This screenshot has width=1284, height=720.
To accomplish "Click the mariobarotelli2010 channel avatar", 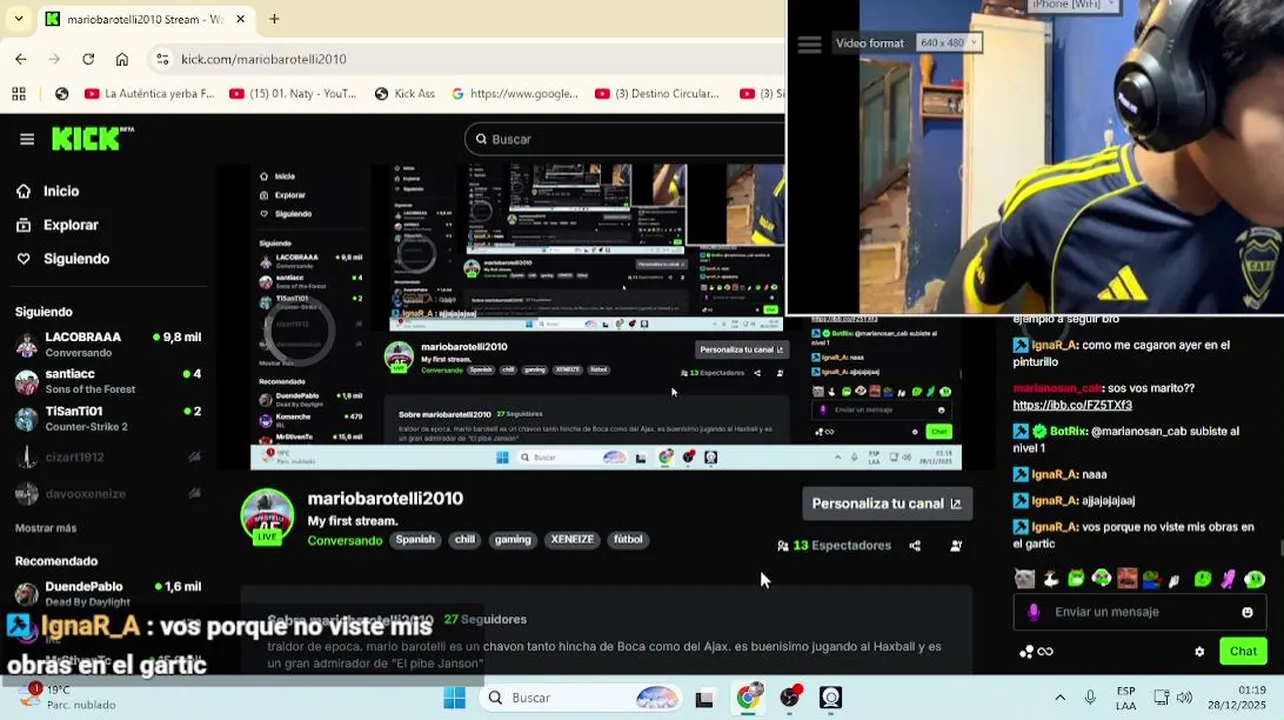I will click(267, 515).
